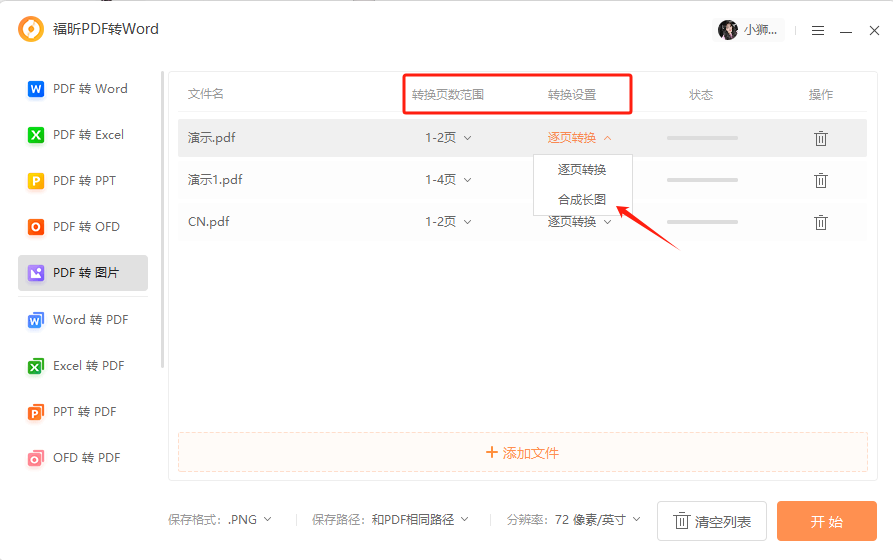Close the application window
Viewport: 893px width, 560px height.
pyautogui.click(x=874, y=30)
